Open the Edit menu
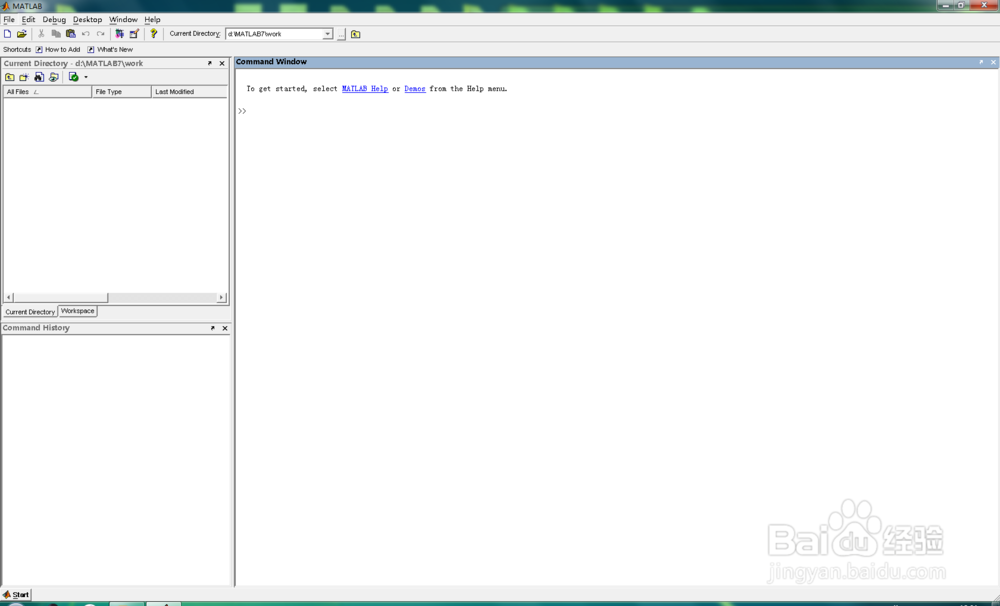 pos(29,20)
